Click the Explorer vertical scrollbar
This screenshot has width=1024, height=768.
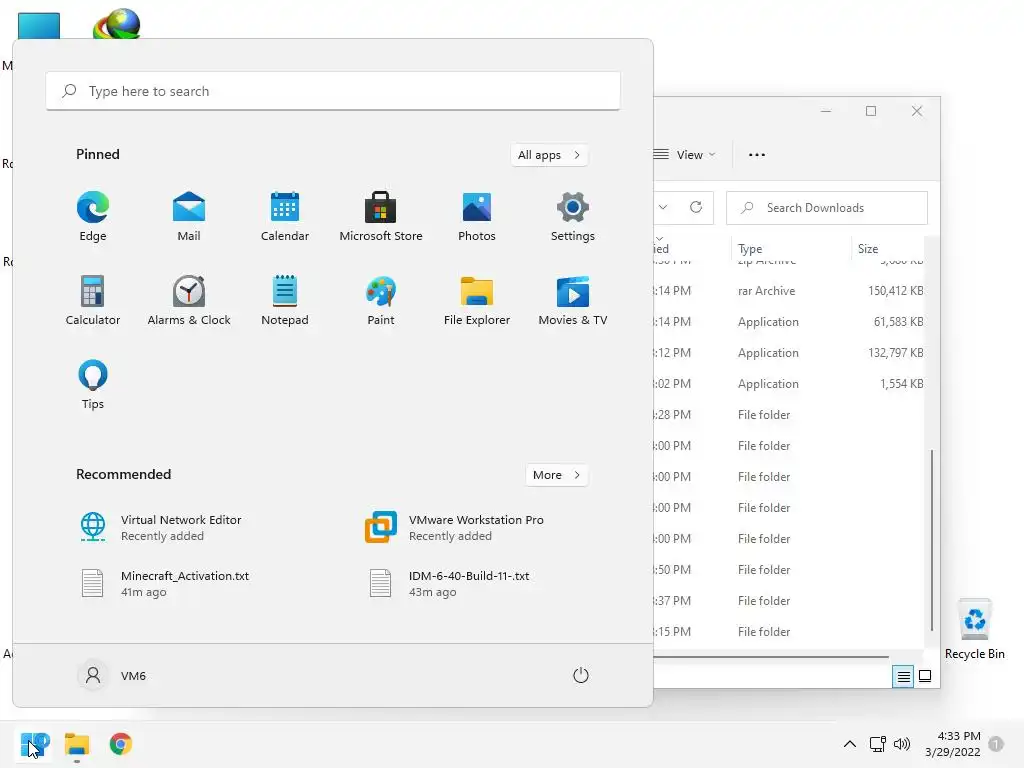click(x=932, y=540)
